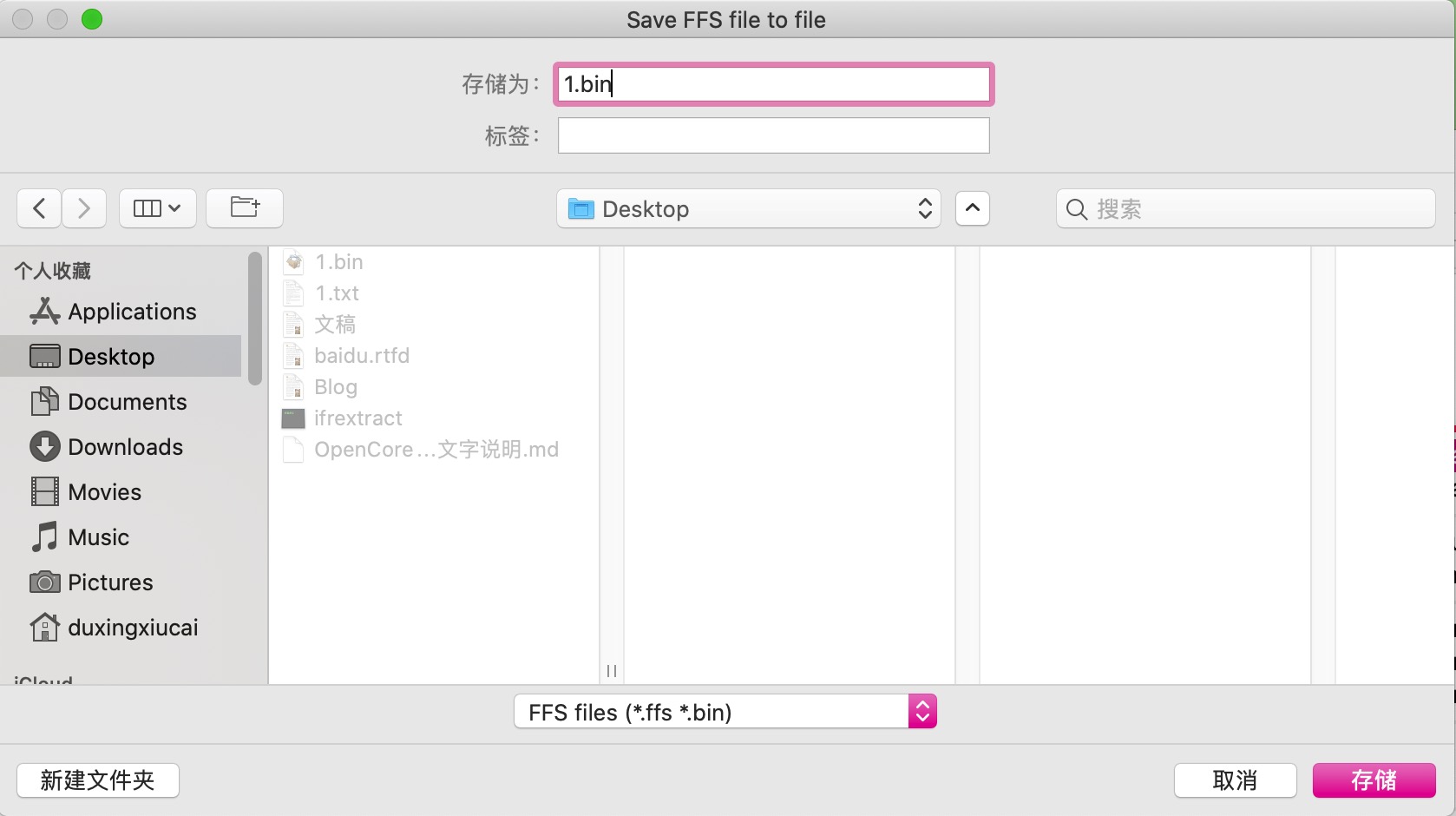Click the sidebar vertical scrollbar
This screenshot has height=816, width=1456.
254,318
